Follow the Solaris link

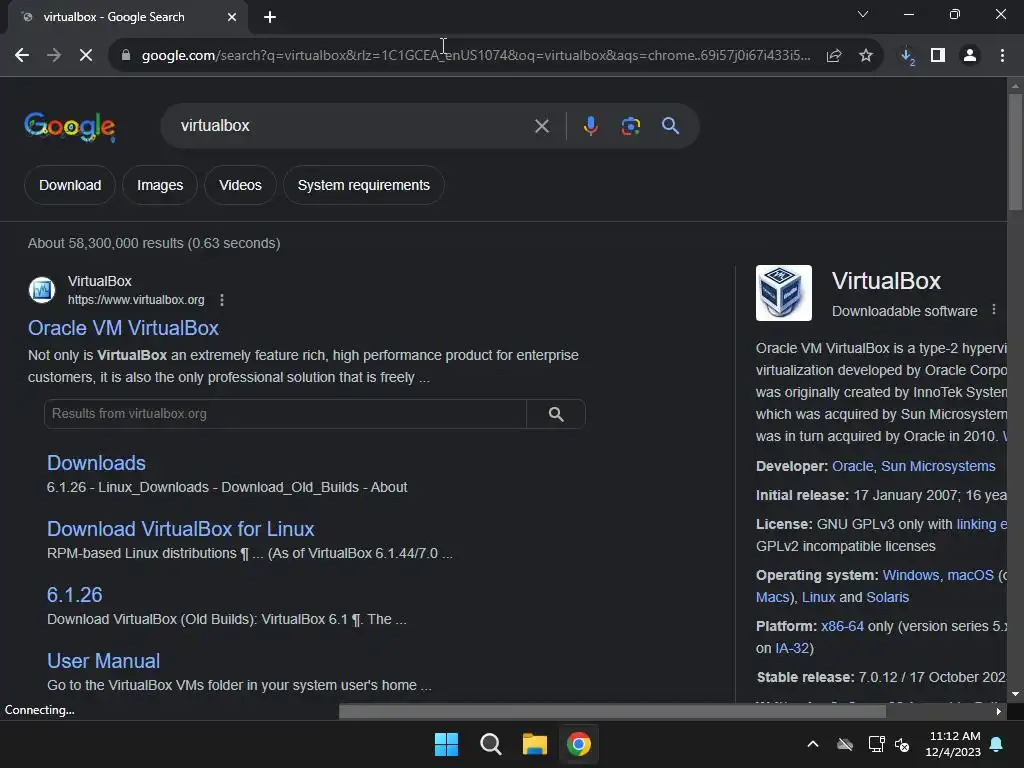click(x=888, y=598)
